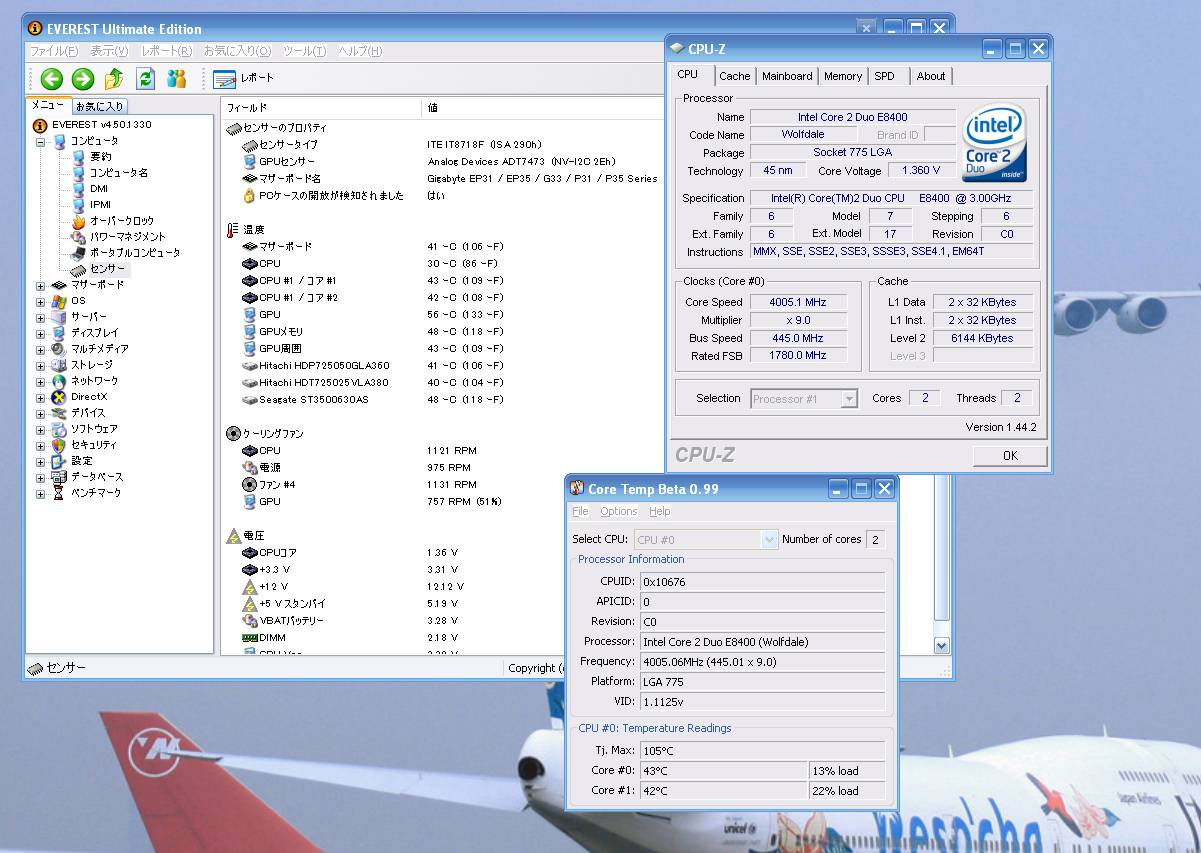Open the Options menu in Core Temp

(x=618, y=511)
